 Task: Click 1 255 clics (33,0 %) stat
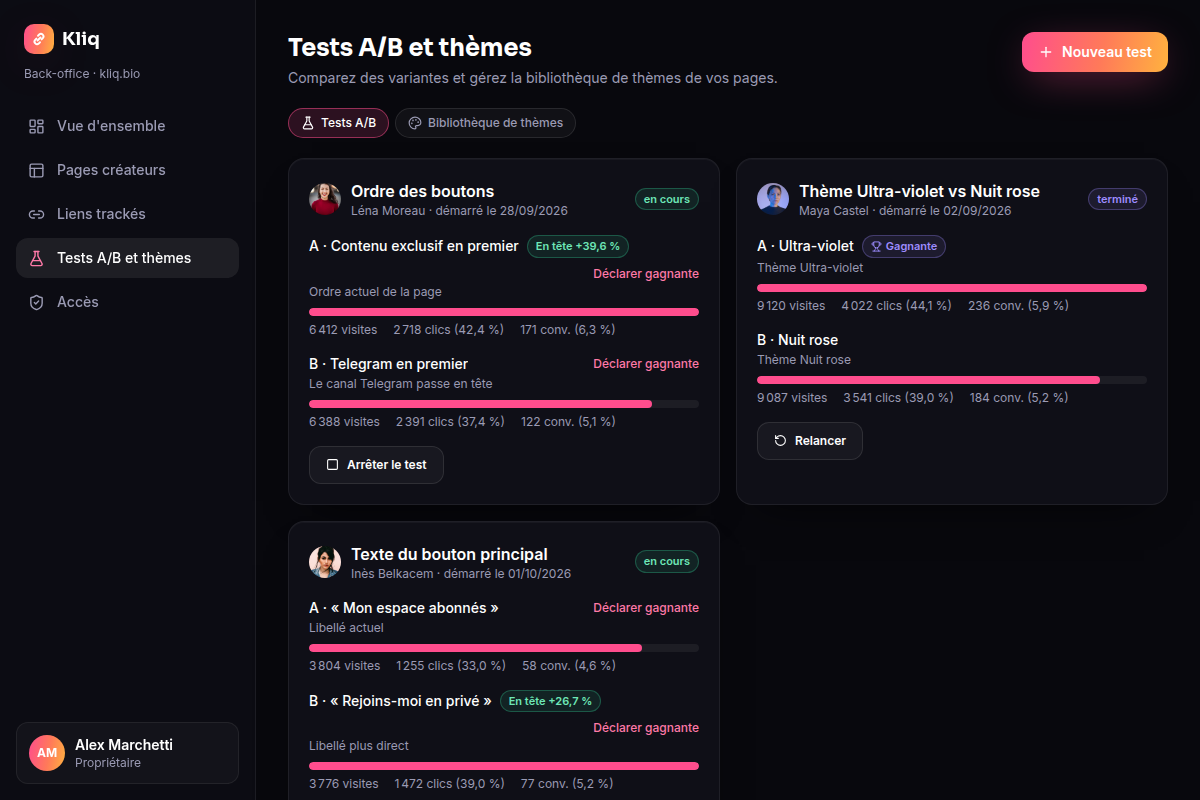coord(451,666)
